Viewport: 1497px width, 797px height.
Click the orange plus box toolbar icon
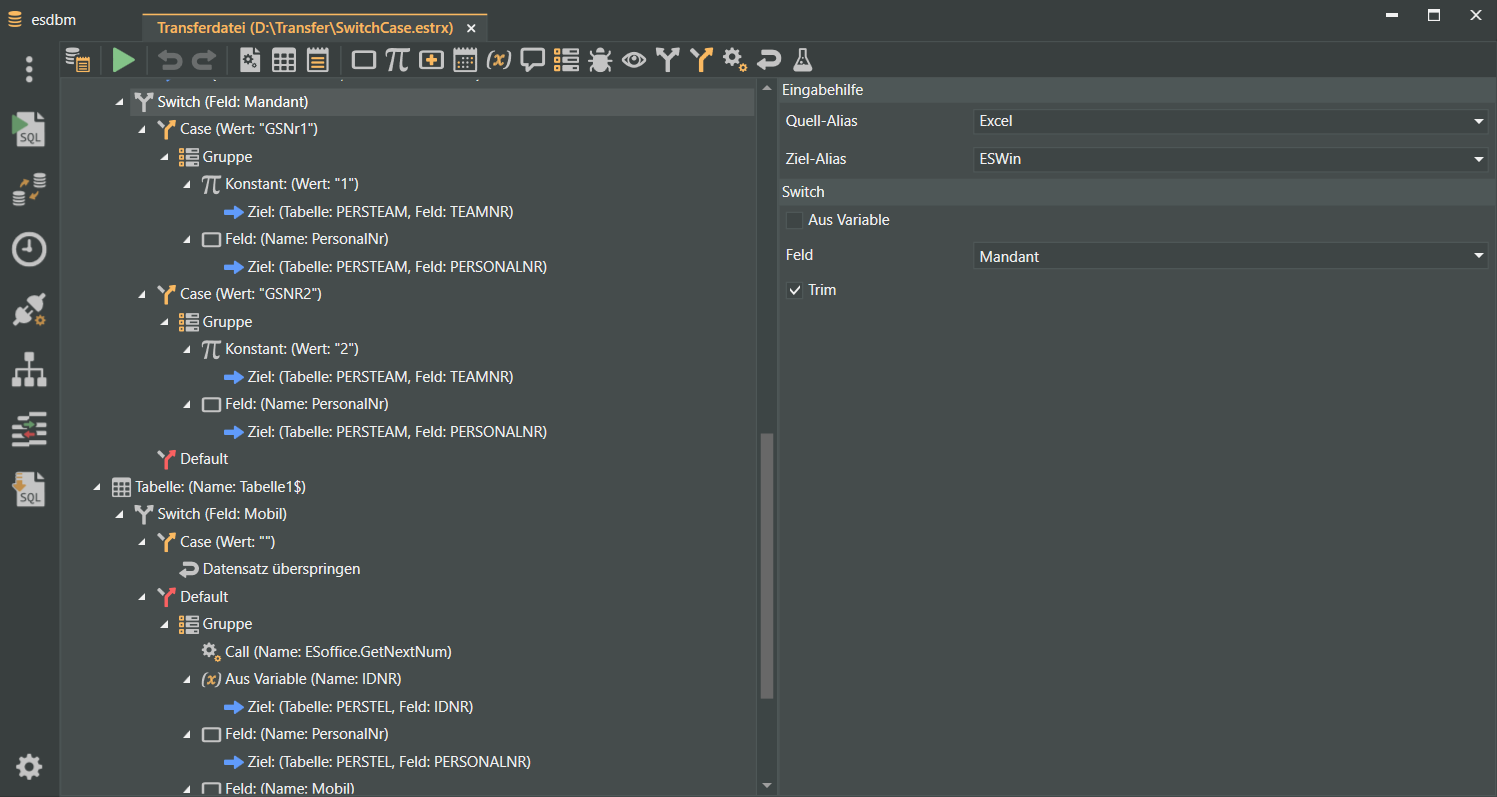431,60
